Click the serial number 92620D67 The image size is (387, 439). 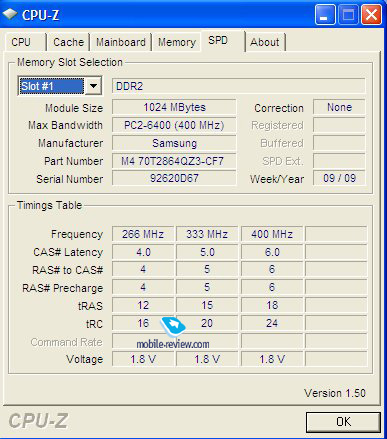[x=174, y=178]
